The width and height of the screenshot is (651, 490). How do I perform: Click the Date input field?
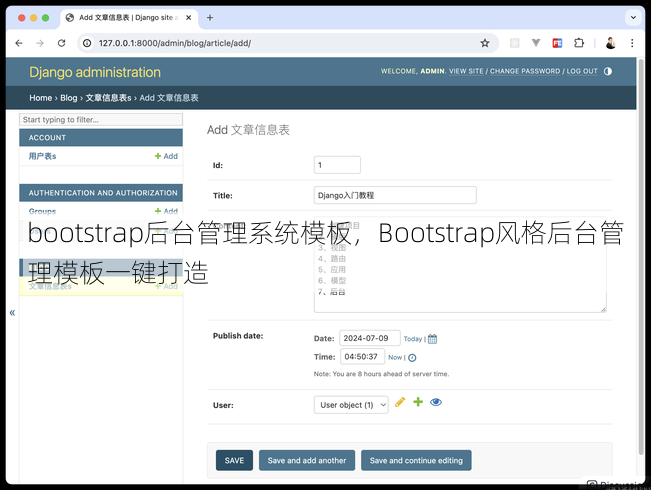[x=370, y=338]
